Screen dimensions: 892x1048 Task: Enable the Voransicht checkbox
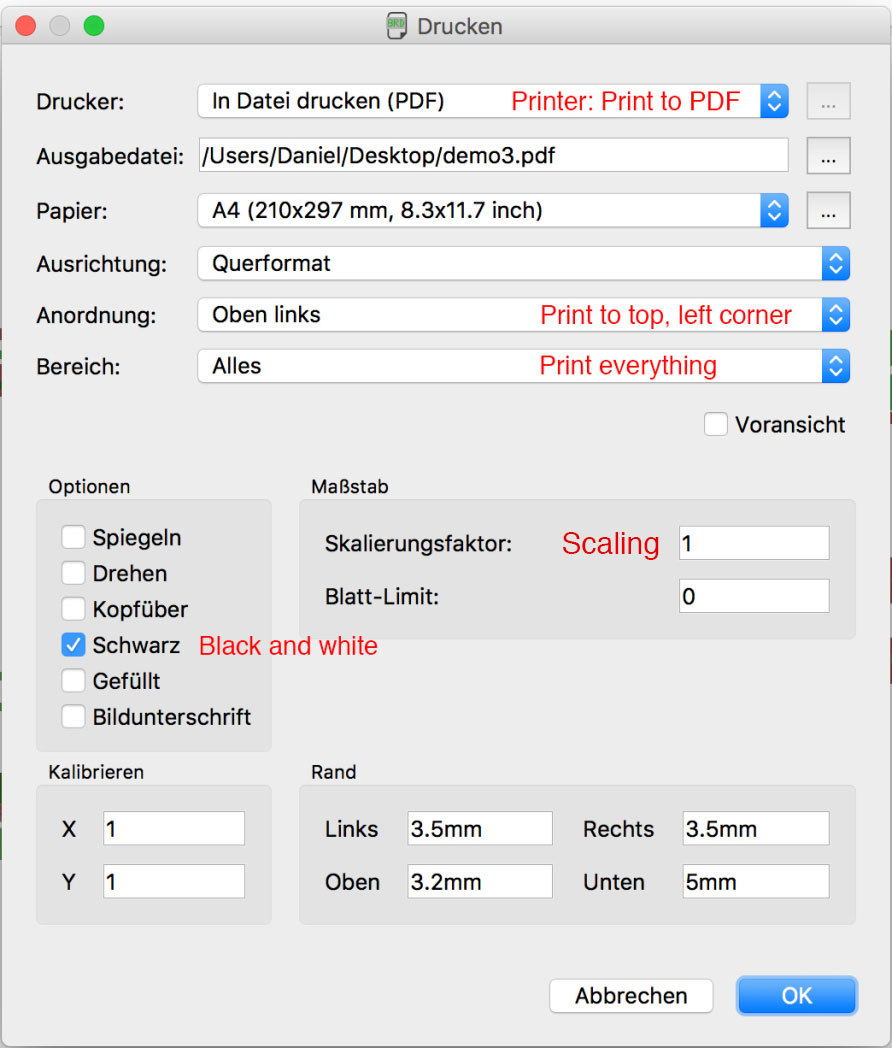pos(716,425)
